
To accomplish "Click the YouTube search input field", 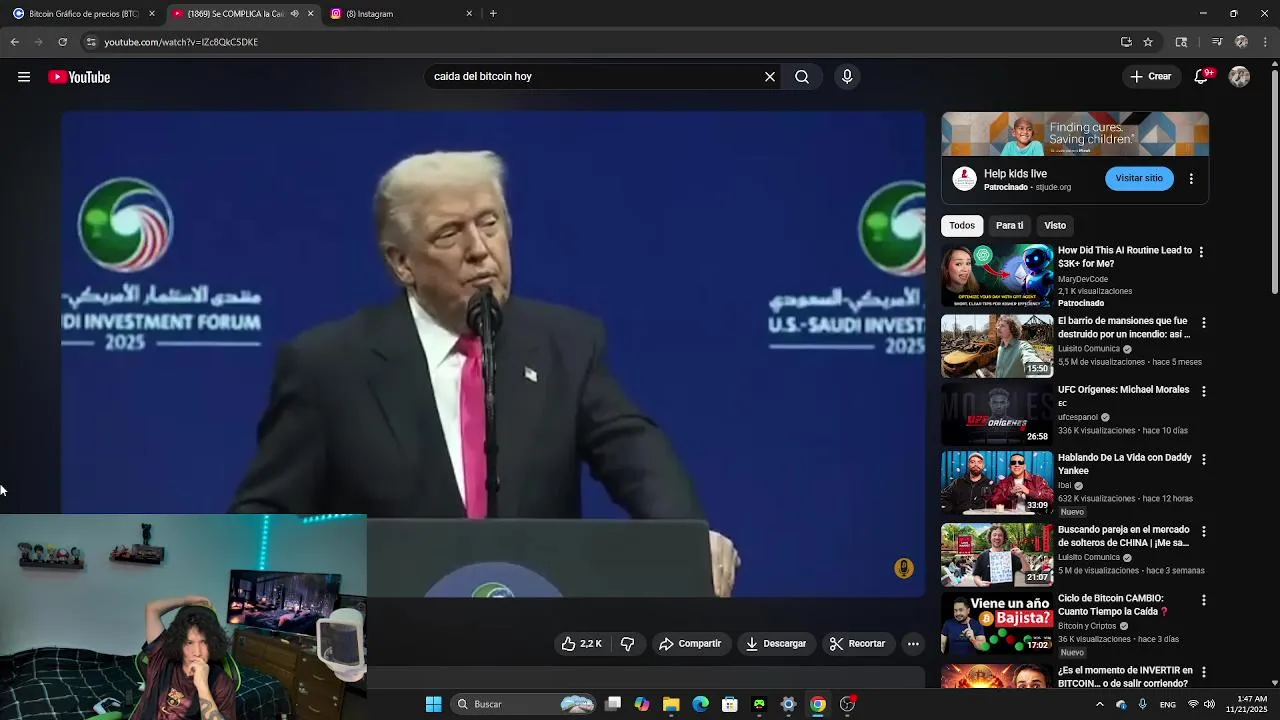I will 595,76.
